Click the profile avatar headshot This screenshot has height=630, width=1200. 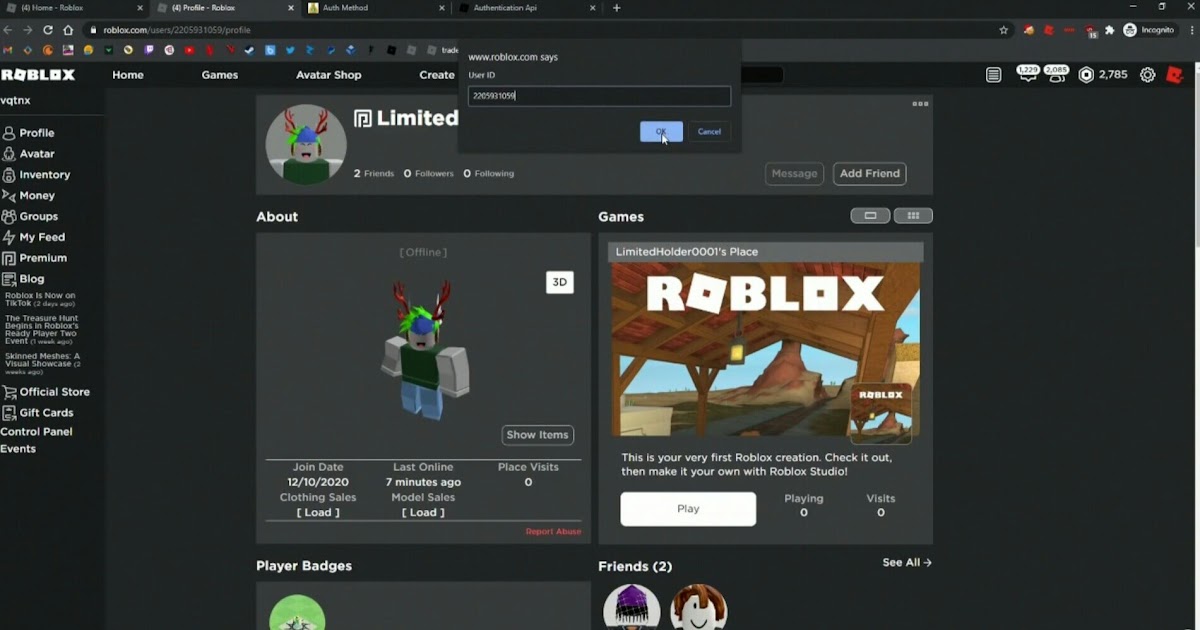[306, 144]
